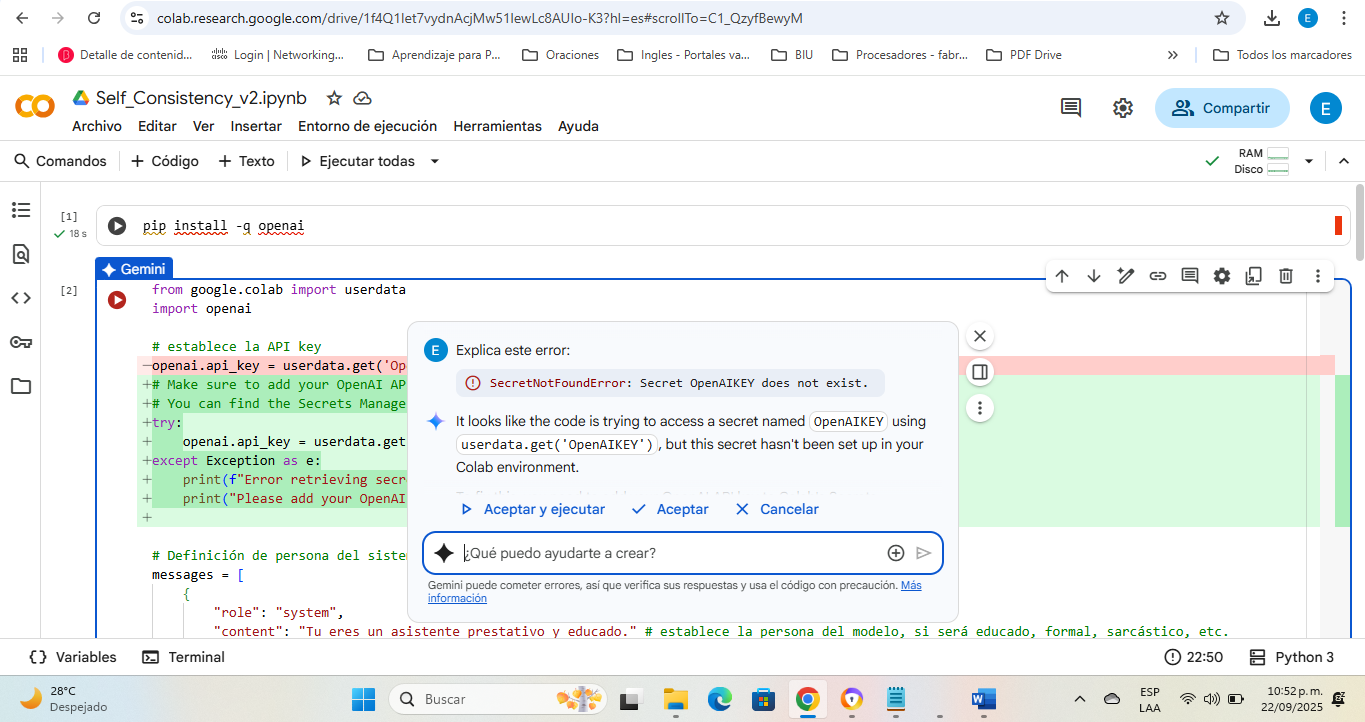Click Cancelar to reject the suggestion
Viewport: 1365px width, 722px height.
(x=777, y=509)
